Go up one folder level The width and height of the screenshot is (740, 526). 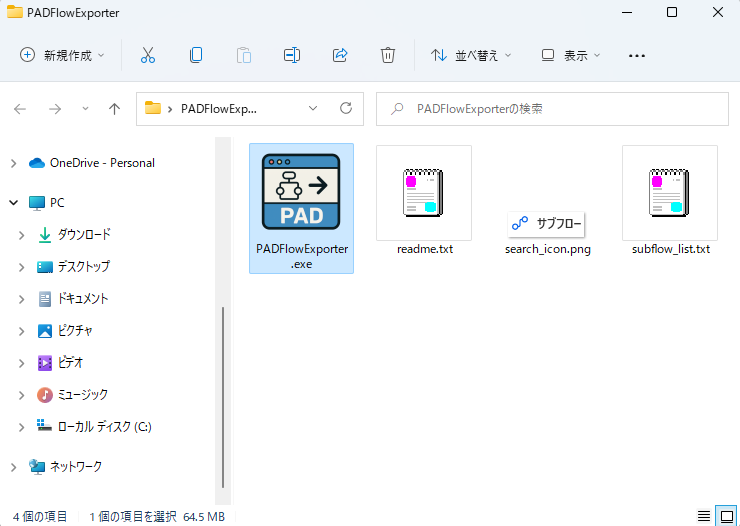[x=114, y=109]
